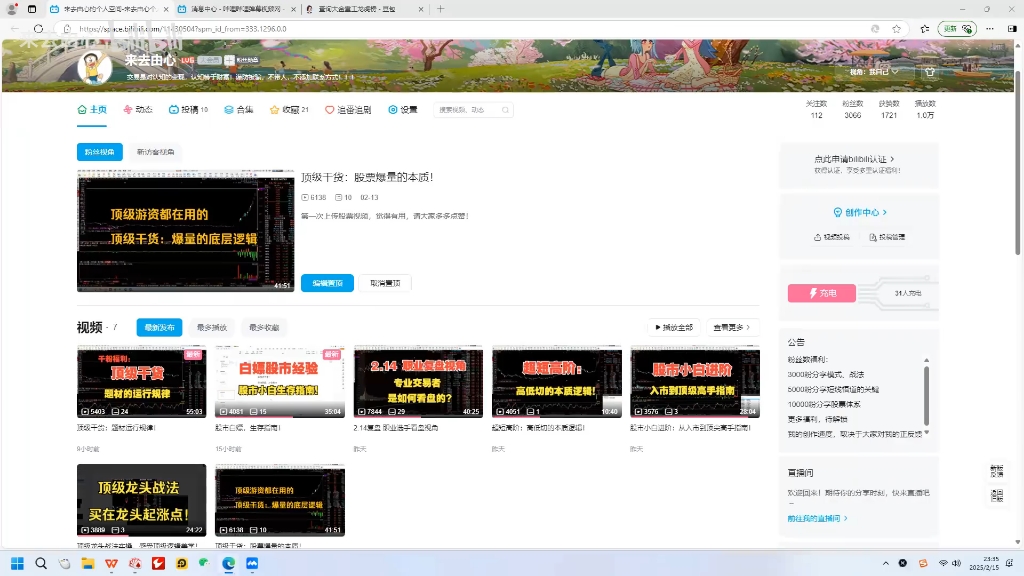
Task: Open the 设置 settings tab
Action: (403, 110)
